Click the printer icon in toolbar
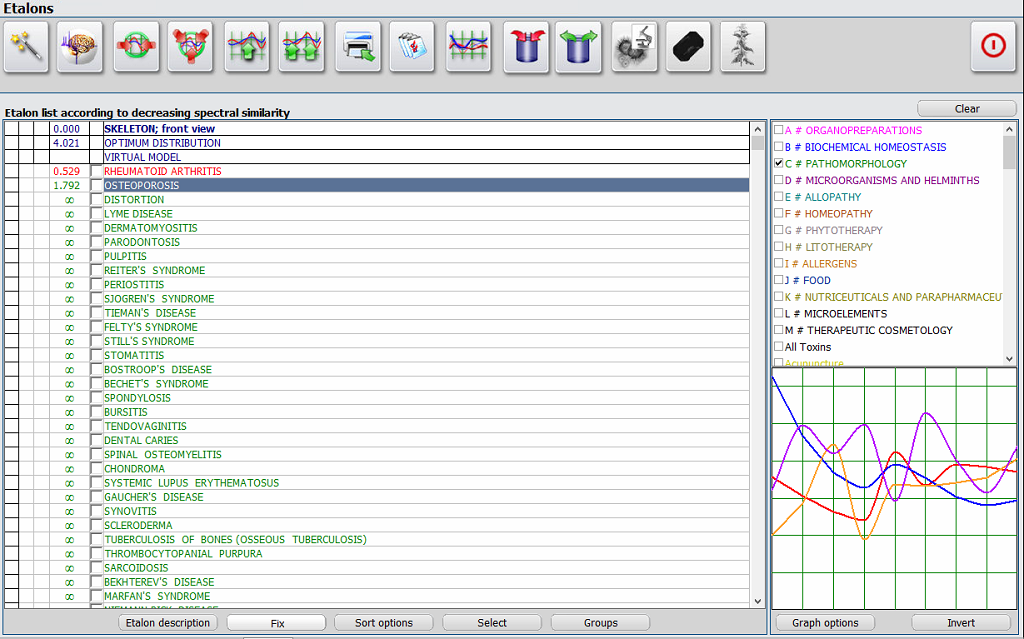Viewport: 1024px width, 639px height. [x=358, y=47]
